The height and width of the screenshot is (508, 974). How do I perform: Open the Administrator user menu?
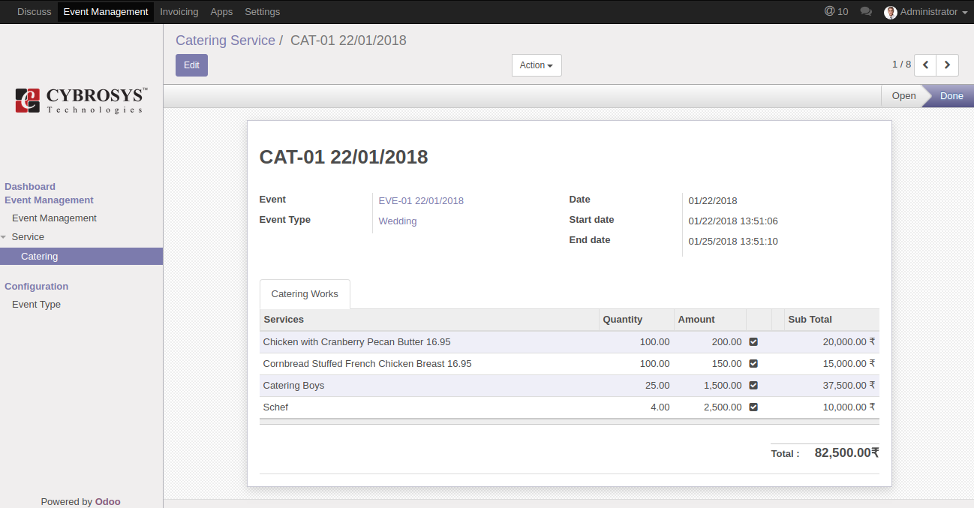click(x=926, y=12)
